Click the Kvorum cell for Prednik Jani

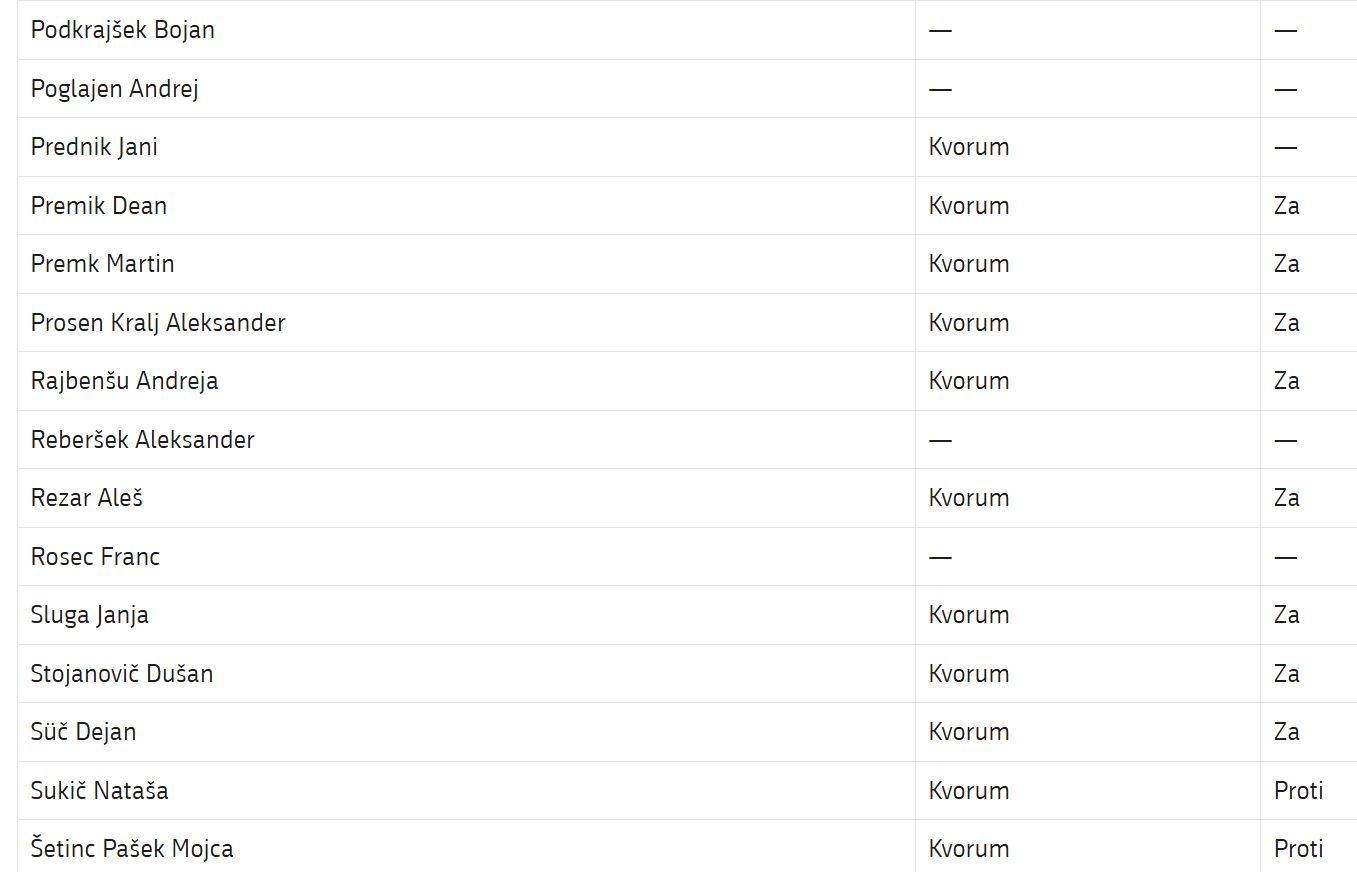pos(969,147)
